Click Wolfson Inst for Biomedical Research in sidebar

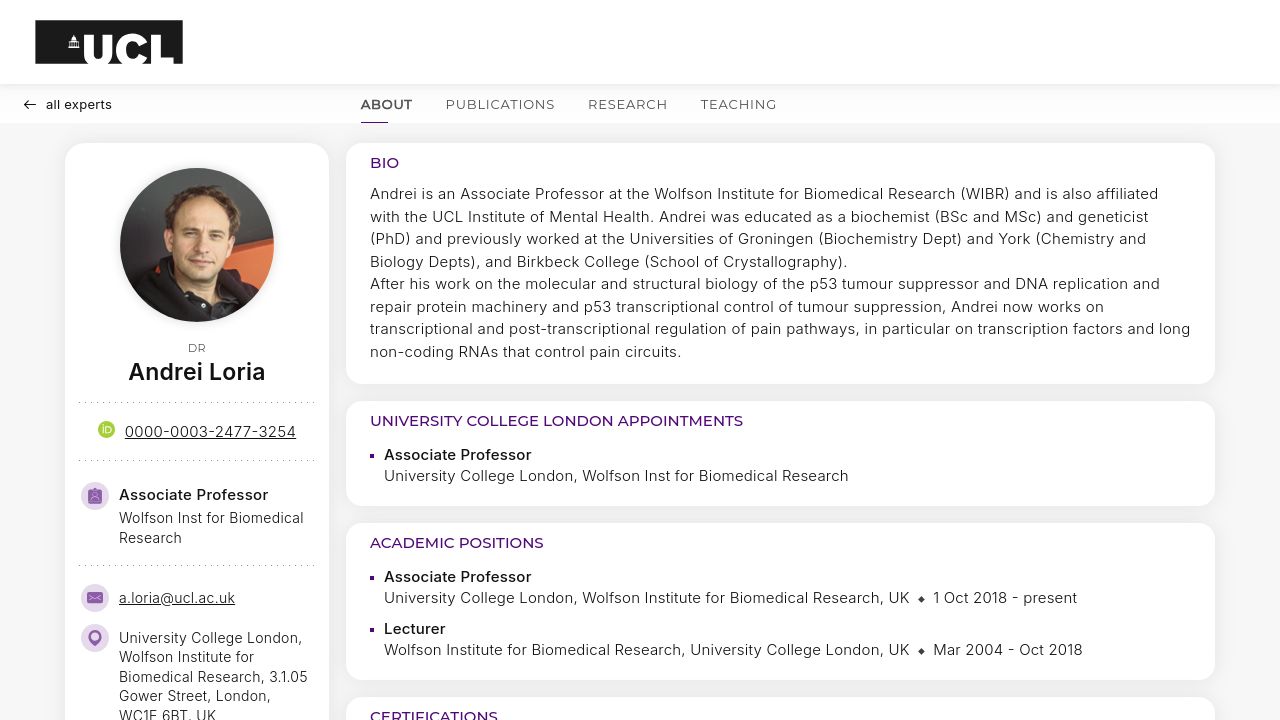[x=211, y=528]
